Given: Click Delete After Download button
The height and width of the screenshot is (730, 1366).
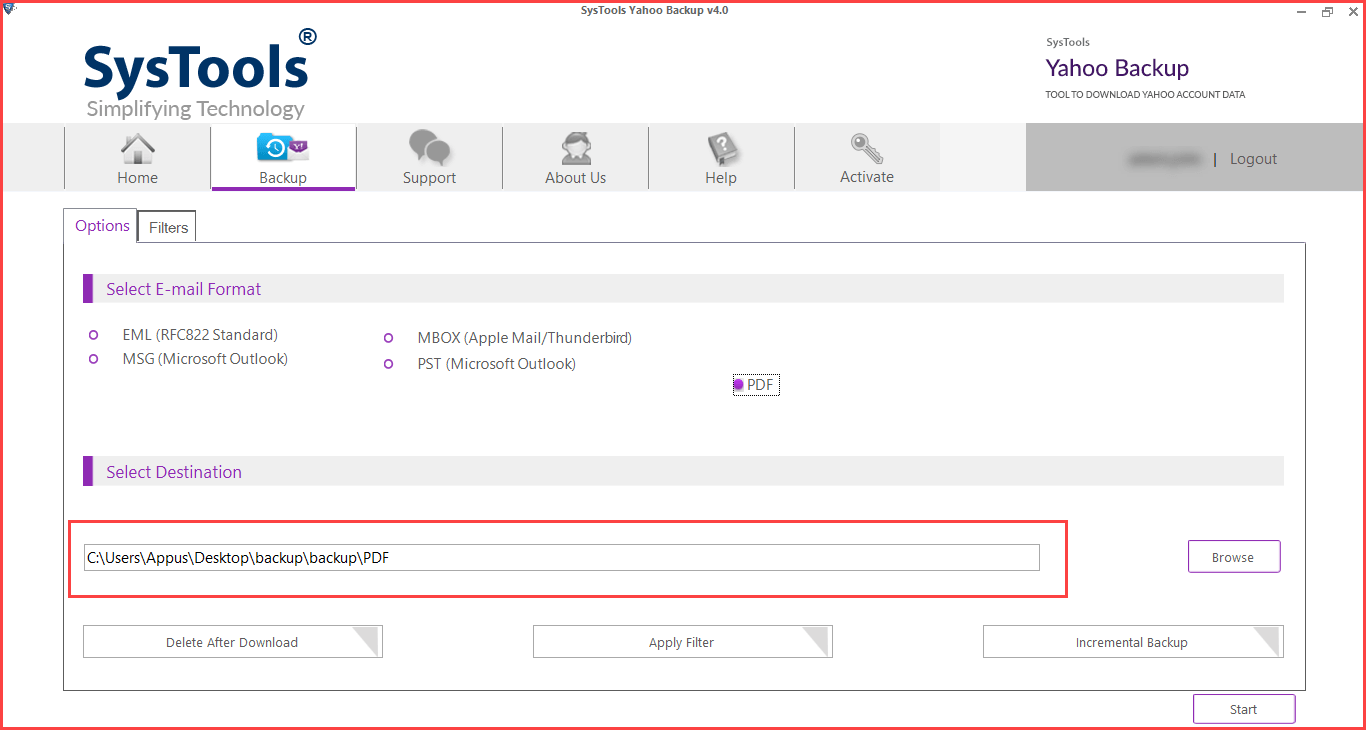Looking at the screenshot, I should (x=232, y=642).
